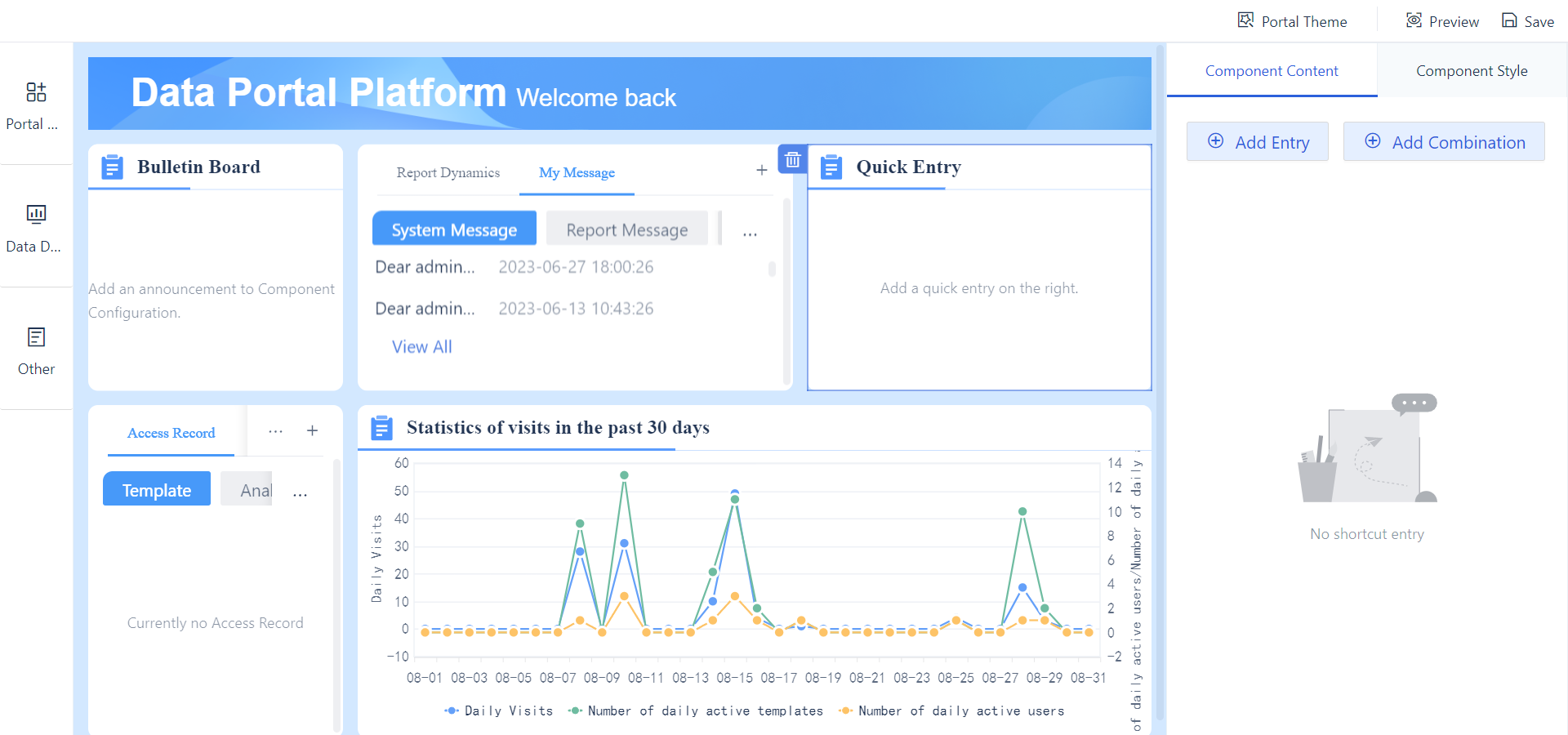The height and width of the screenshot is (735, 1568).
Task: Delete the message component via trash icon
Action: (x=791, y=159)
